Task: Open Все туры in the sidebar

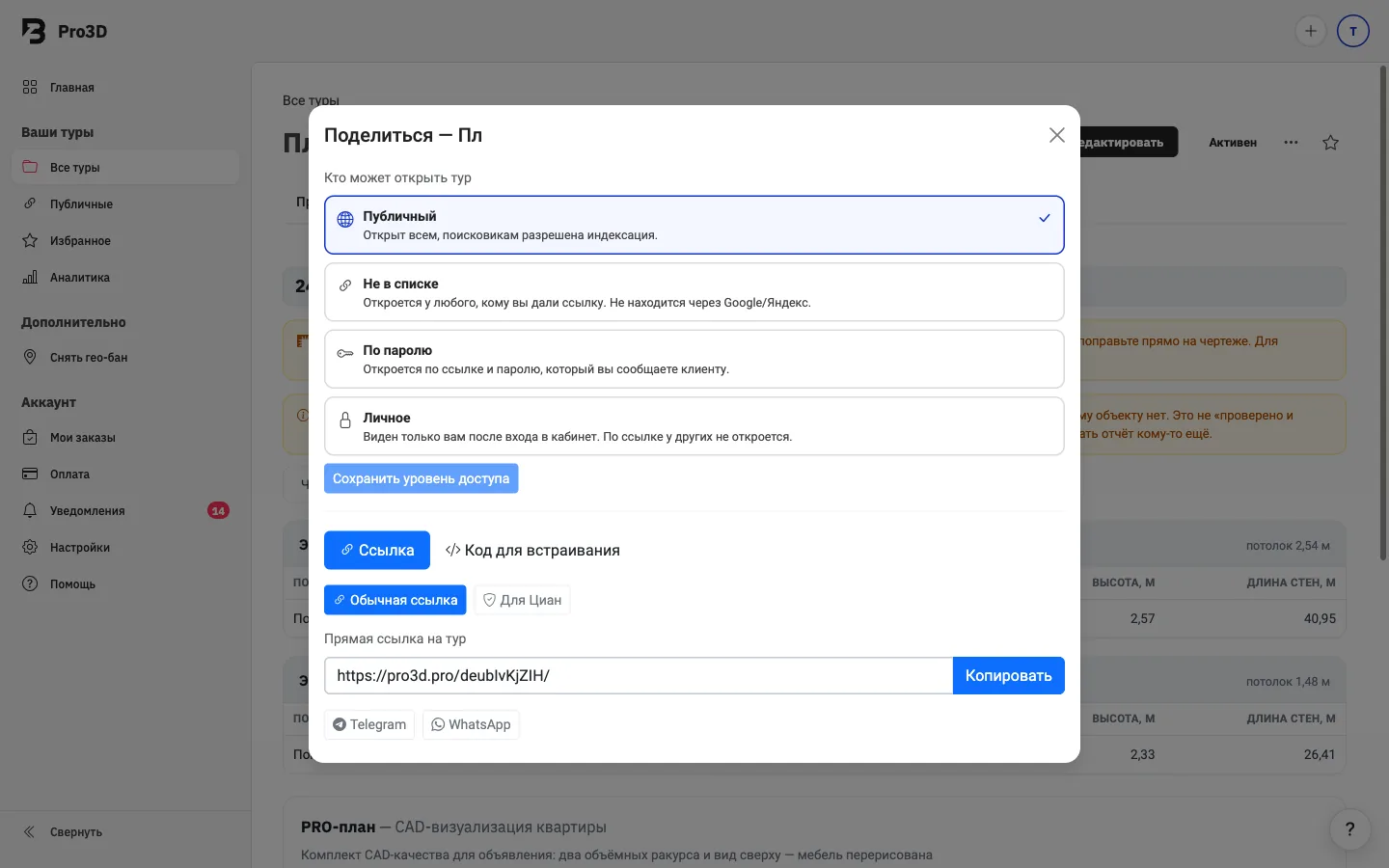Action: tap(125, 167)
